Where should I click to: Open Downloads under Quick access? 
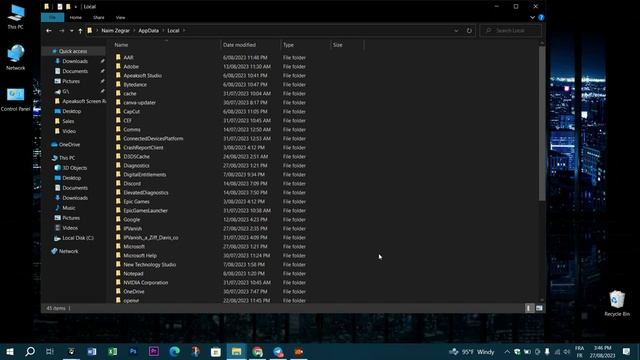75,61
